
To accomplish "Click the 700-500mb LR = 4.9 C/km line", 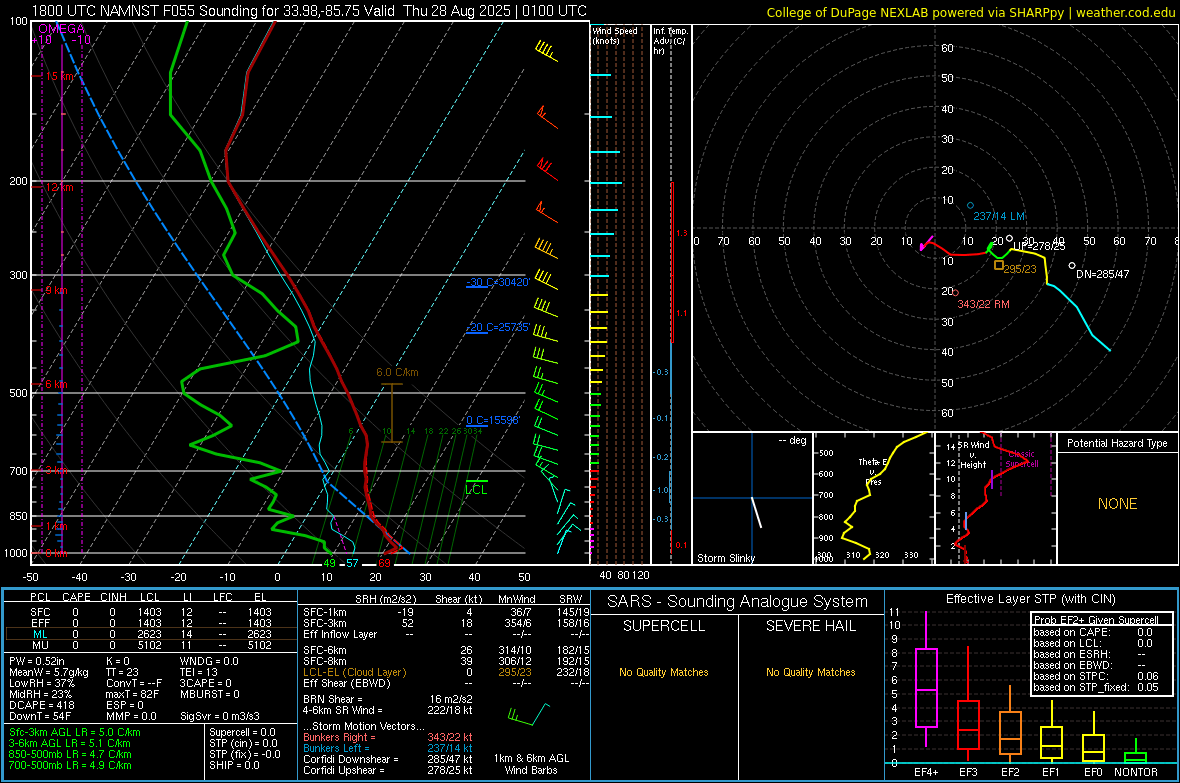I will 70,765.
